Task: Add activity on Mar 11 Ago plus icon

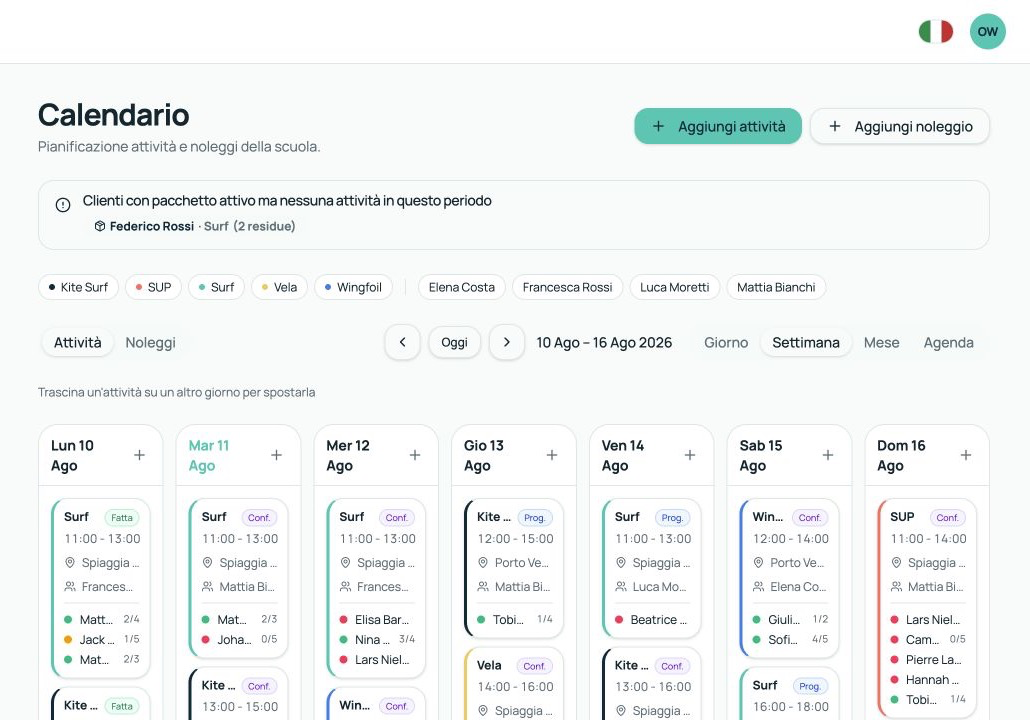Action: (x=277, y=455)
